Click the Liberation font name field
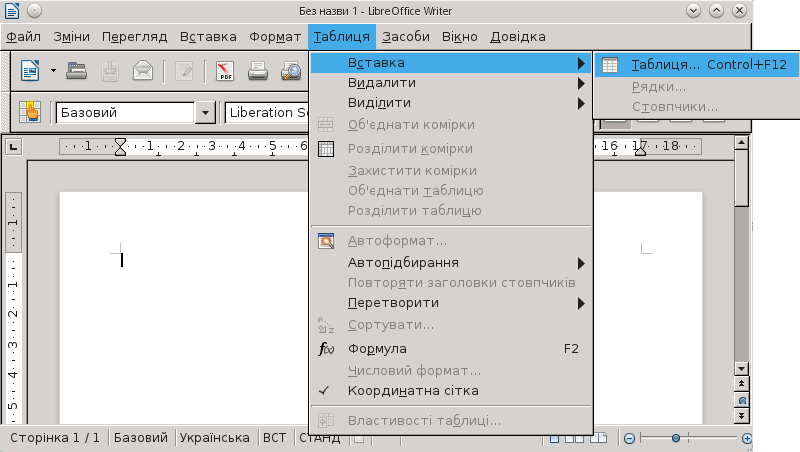This screenshot has height=452, width=800. tap(266, 112)
